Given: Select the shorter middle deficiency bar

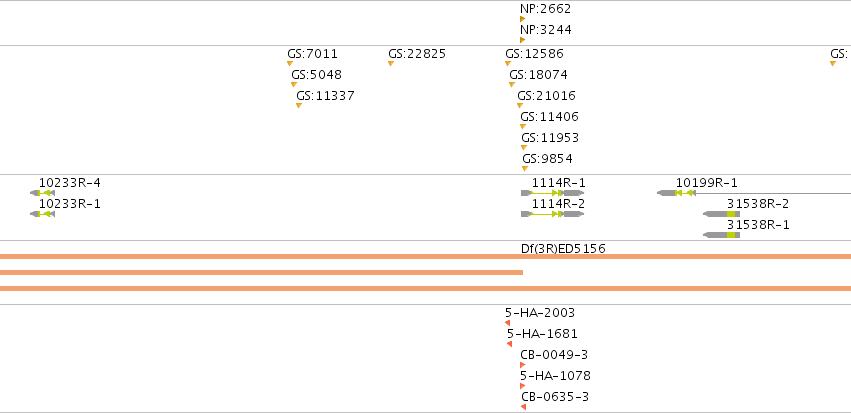Looking at the screenshot, I should [262, 272].
